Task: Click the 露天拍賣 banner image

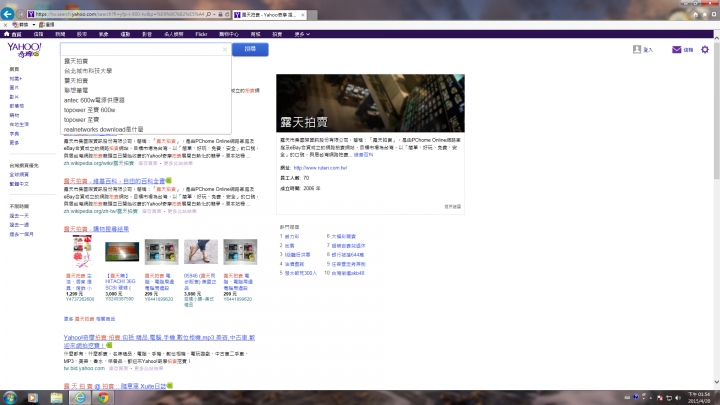Action: click(x=370, y=103)
